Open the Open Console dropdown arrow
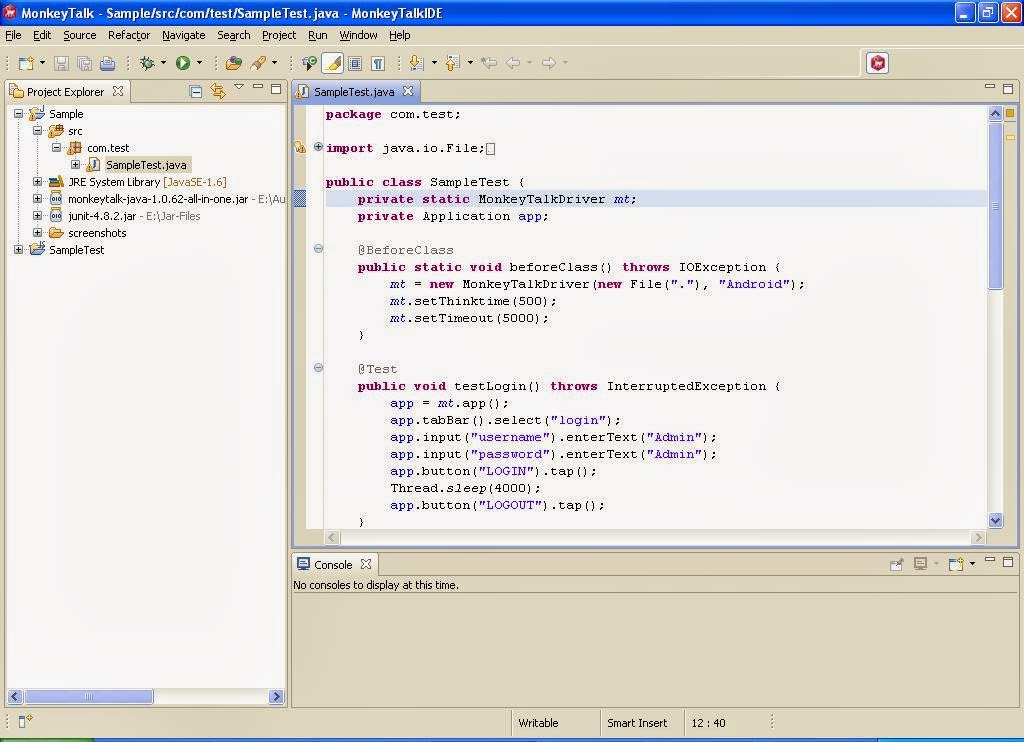1024x742 pixels. click(972, 563)
